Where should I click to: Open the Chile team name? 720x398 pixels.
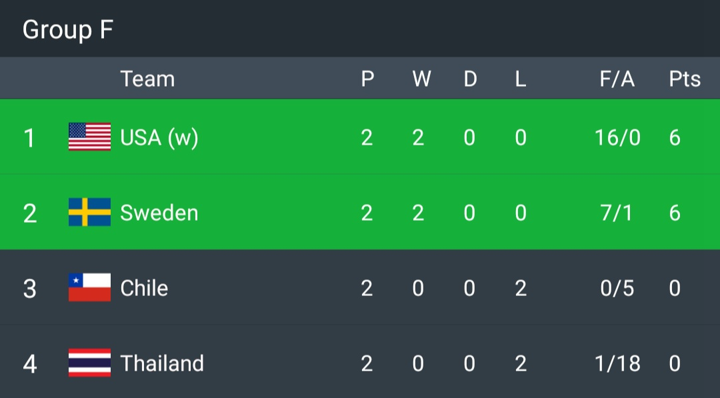[x=144, y=288]
